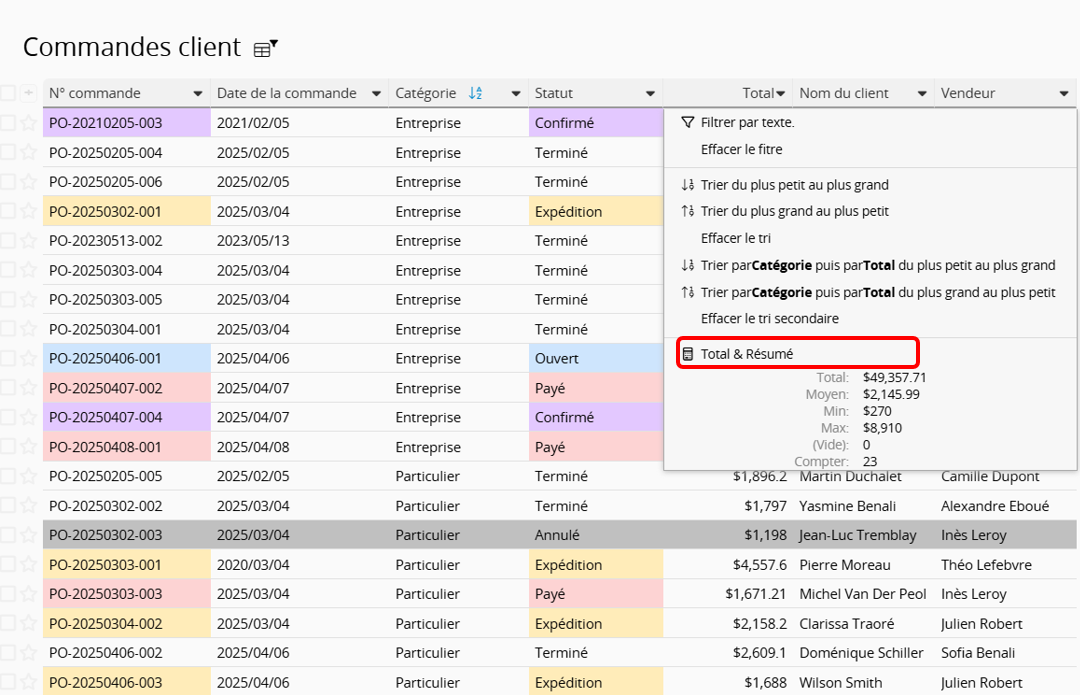Open the sheet view switcher beside Commandes client

(265, 48)
